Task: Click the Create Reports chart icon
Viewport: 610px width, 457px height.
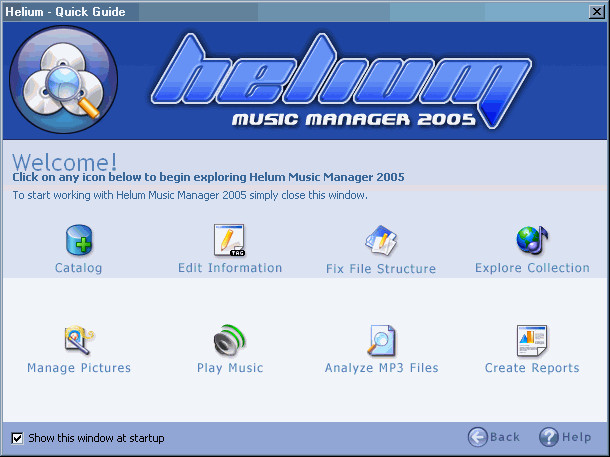Action: click(532, 340)
